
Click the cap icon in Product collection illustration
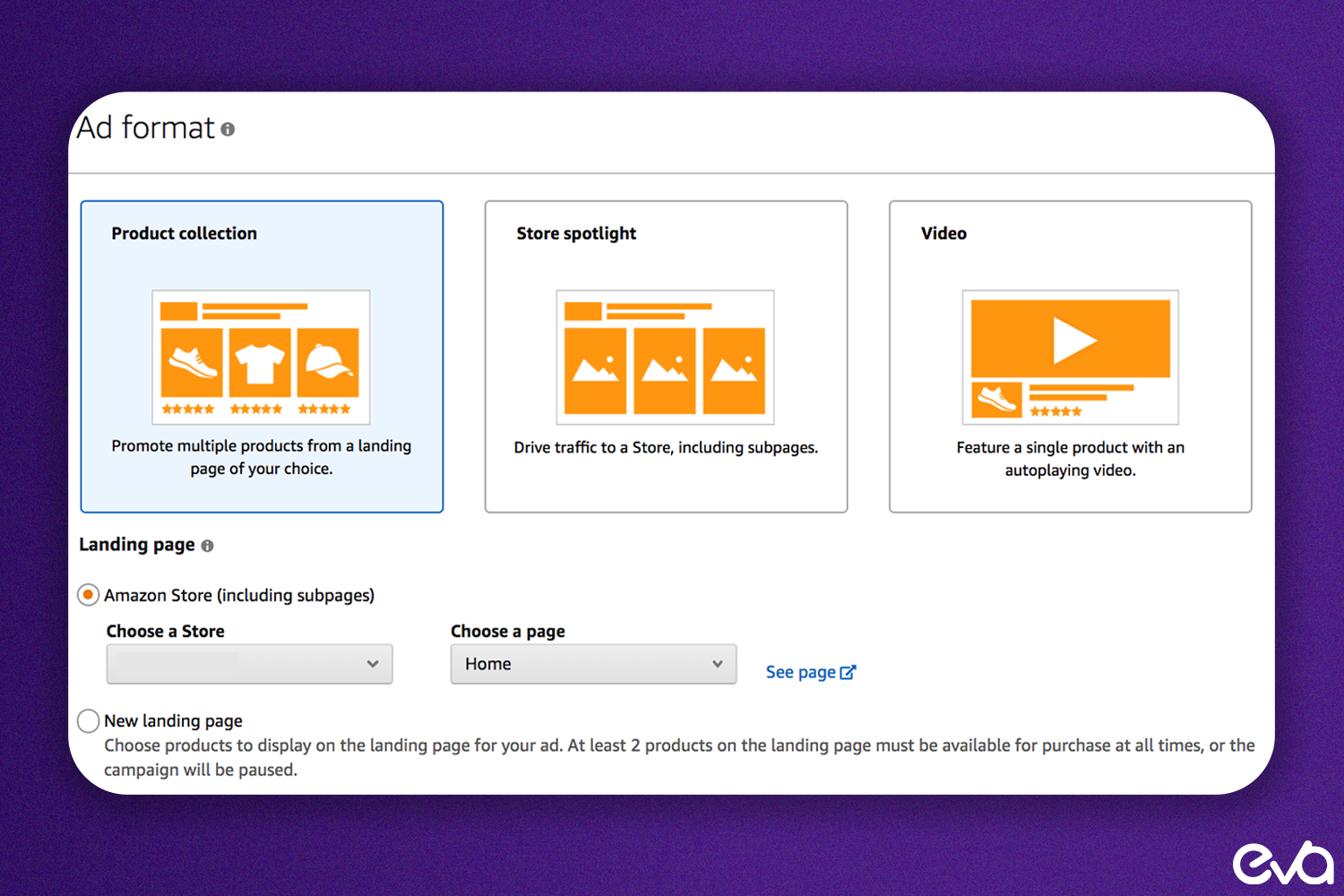click(x=328, y=363)
